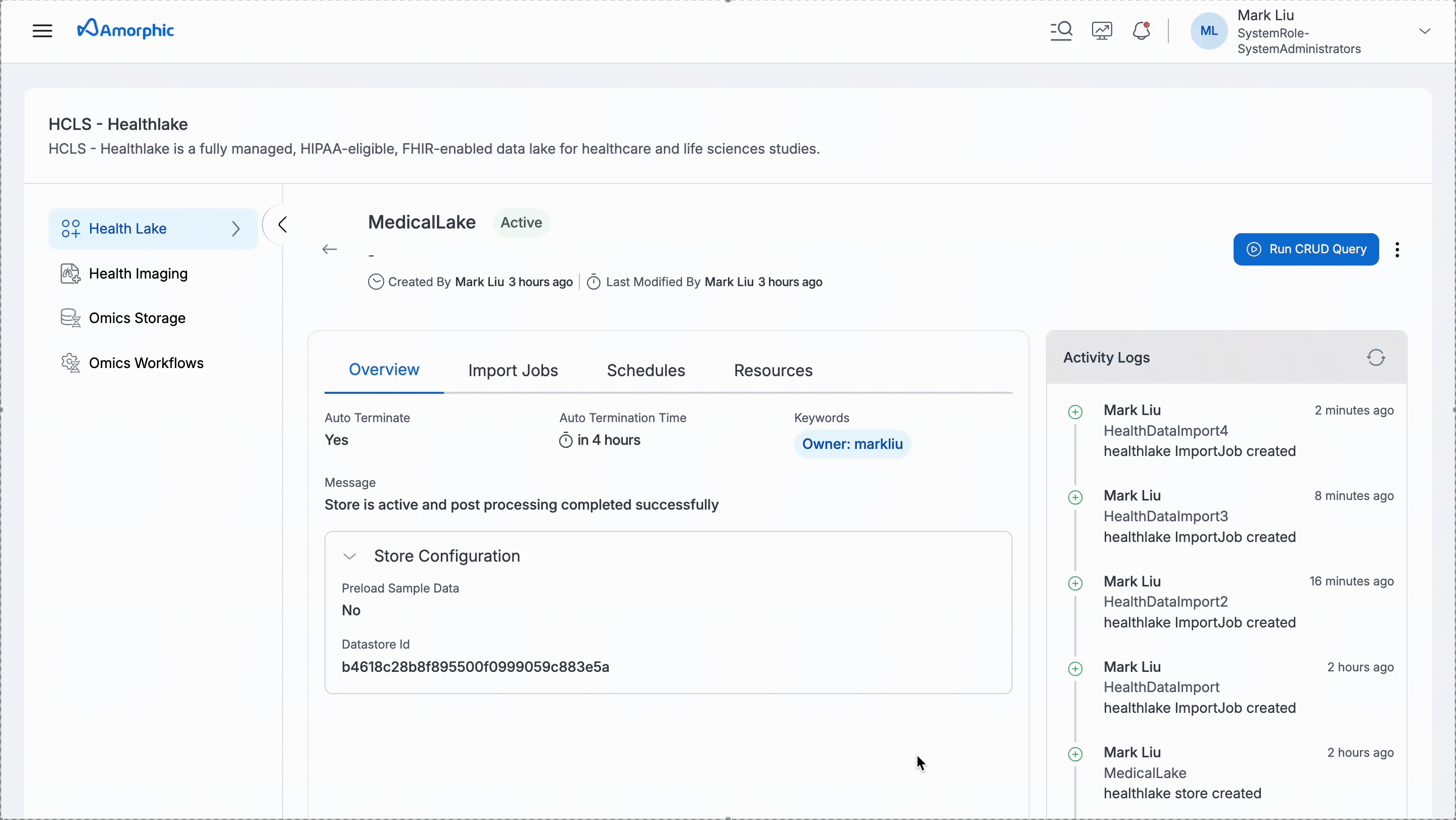The image size is (1456, 820).
Task: Go back using the left arrow
Action: click(x=330, y=249)
